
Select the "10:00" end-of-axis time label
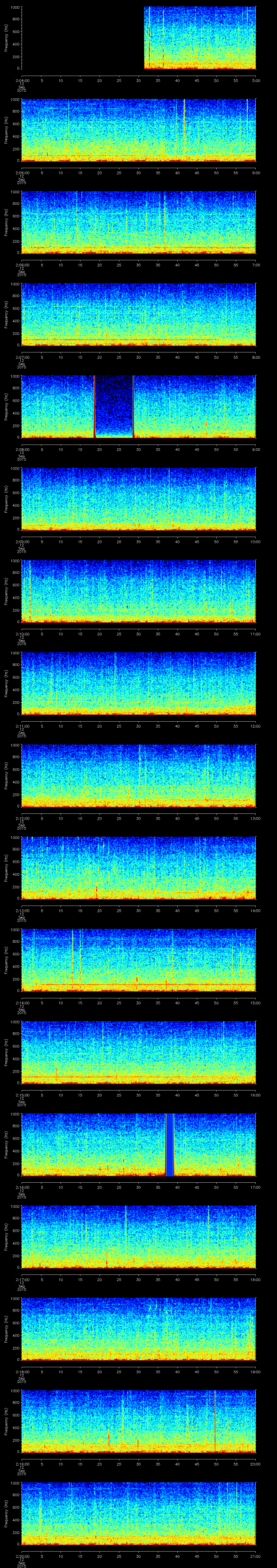tap(255, 542)
